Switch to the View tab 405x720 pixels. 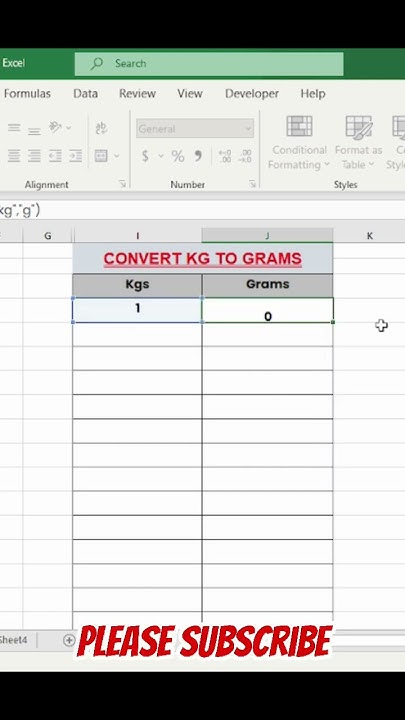(190, 94)
